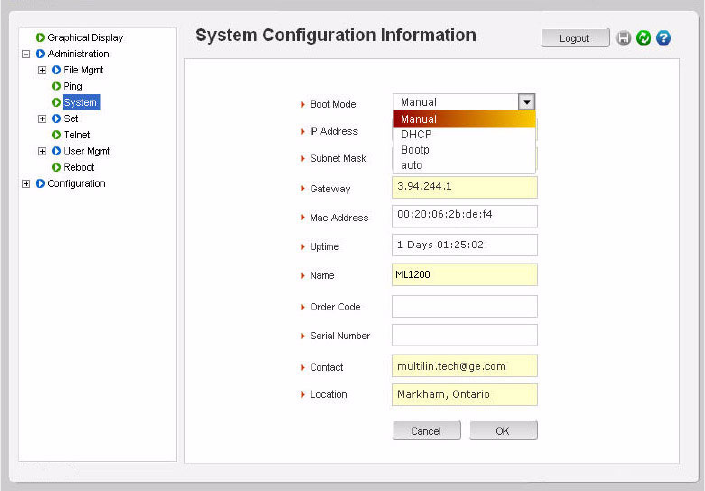Click the green Refresh icon

click(x=643, y=38)
